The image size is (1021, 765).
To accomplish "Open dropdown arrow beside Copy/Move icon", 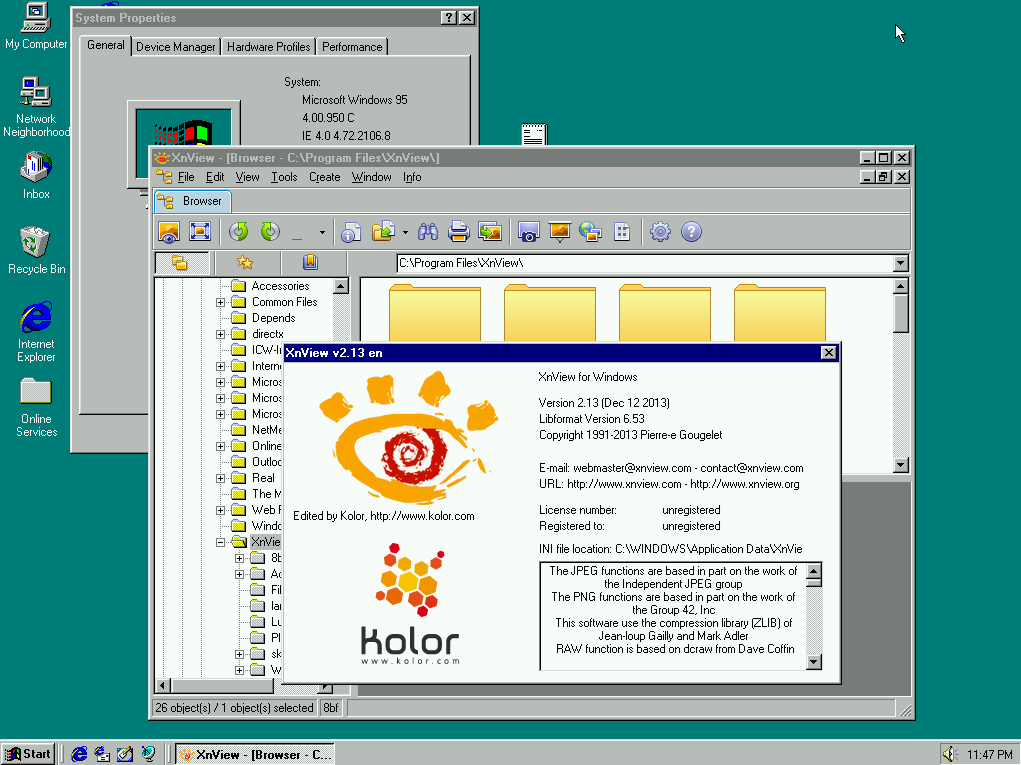I will [405, 232].
